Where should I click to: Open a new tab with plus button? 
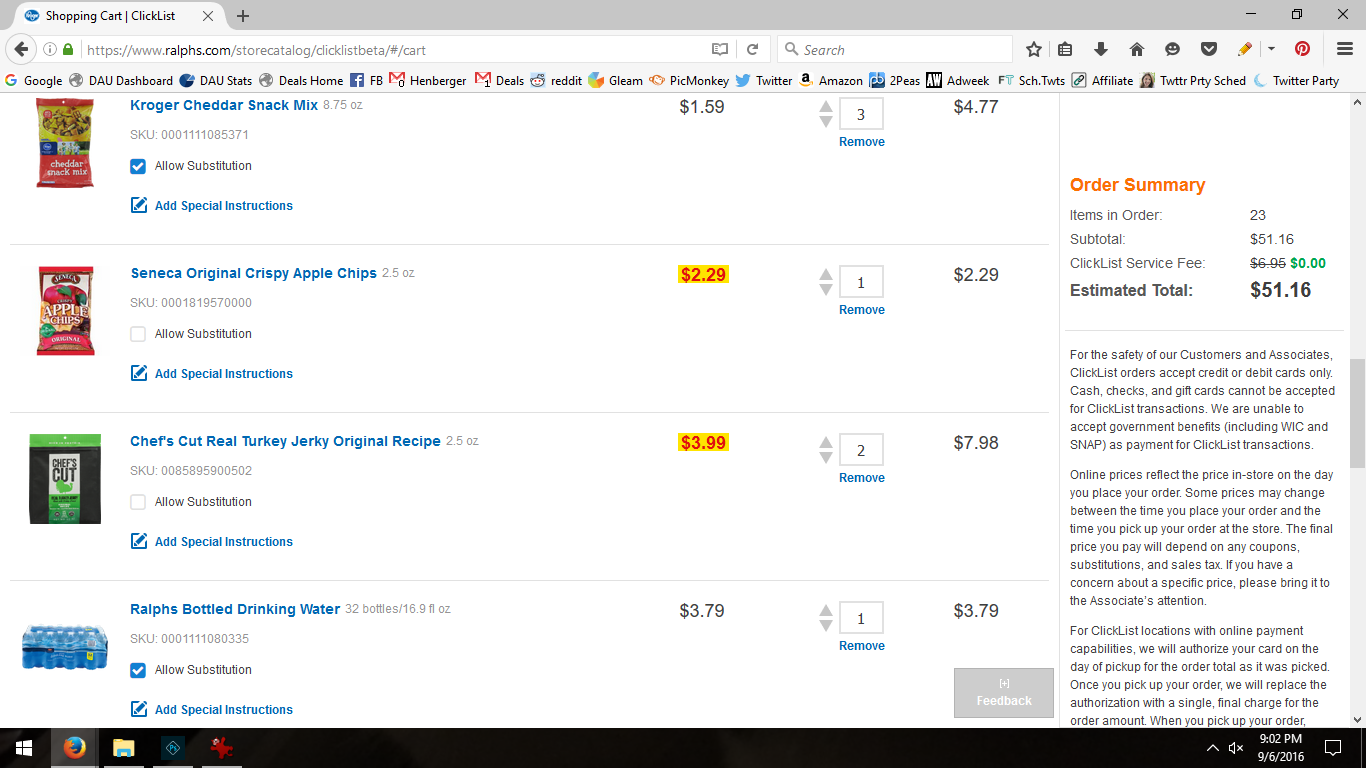(243, 16)
